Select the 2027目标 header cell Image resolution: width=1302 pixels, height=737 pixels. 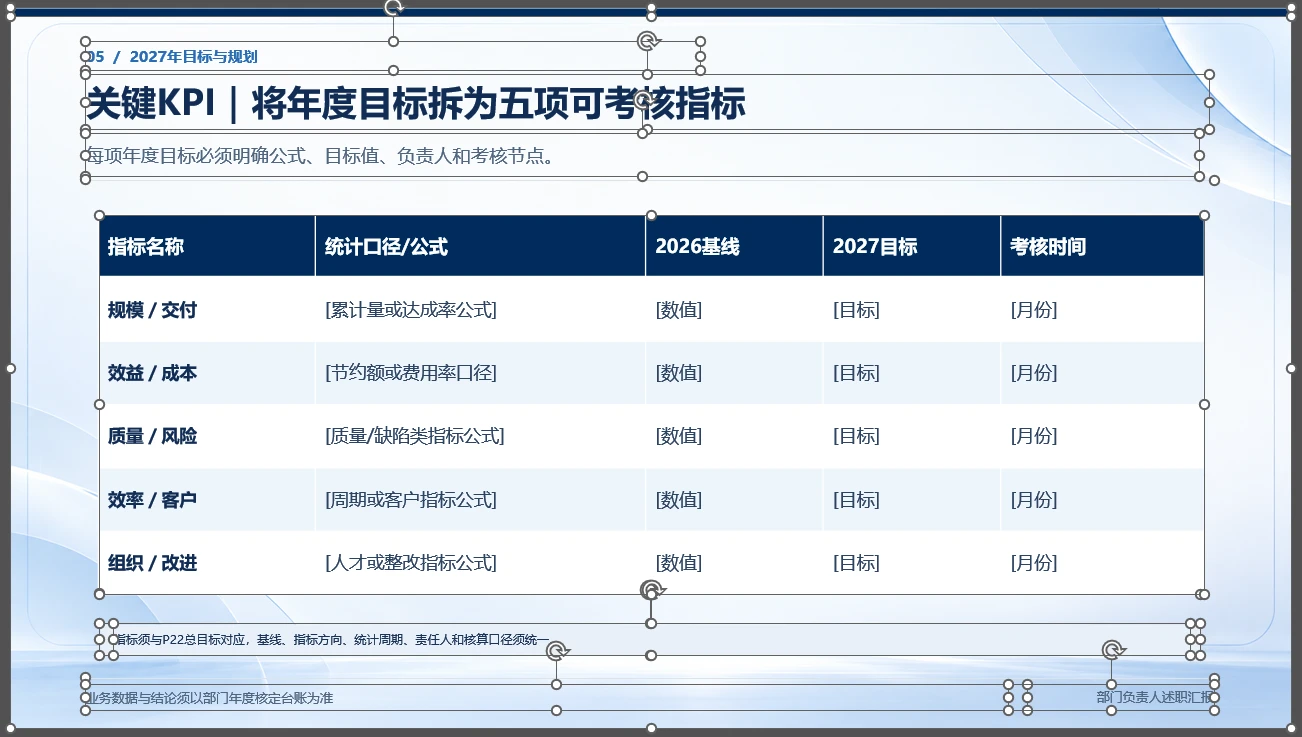(912, 246)
